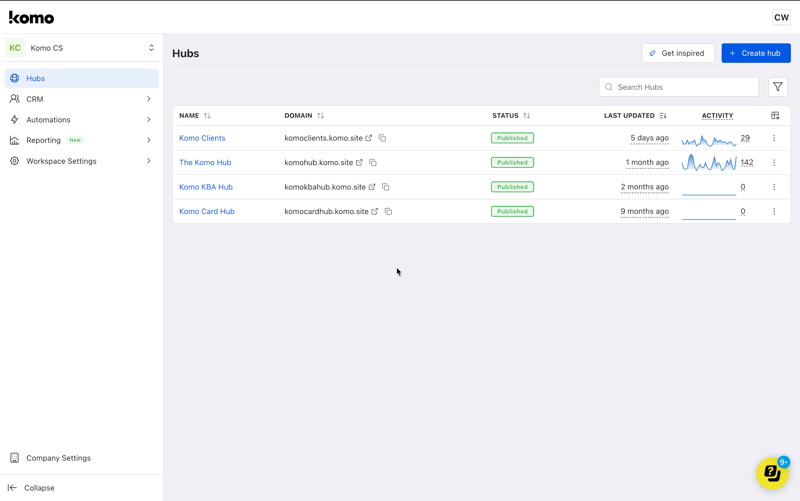Open the help chat widget
The height and width of the screenshot is (501, 800).
[x=772, y=472]
